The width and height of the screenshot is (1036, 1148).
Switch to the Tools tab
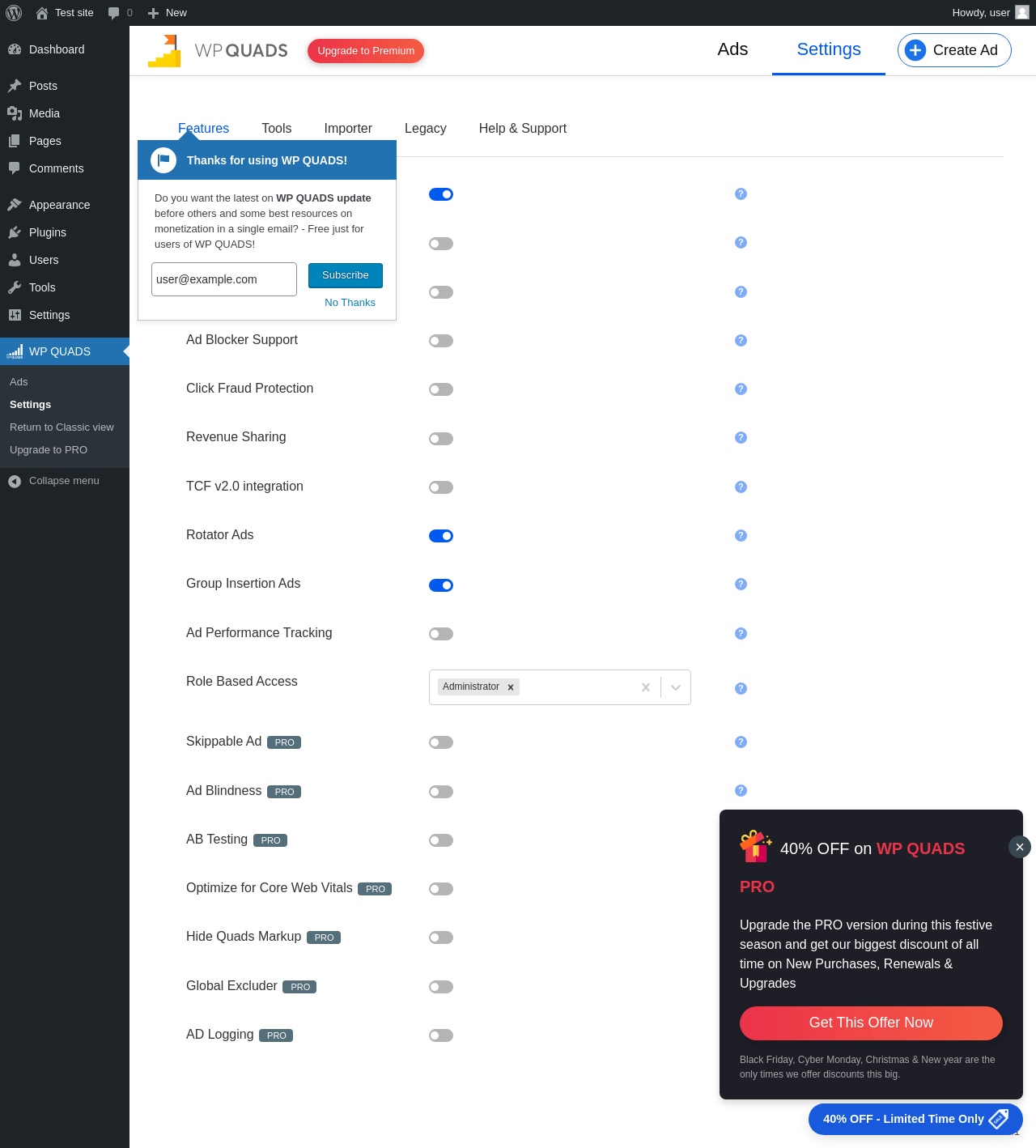[277, 129]
